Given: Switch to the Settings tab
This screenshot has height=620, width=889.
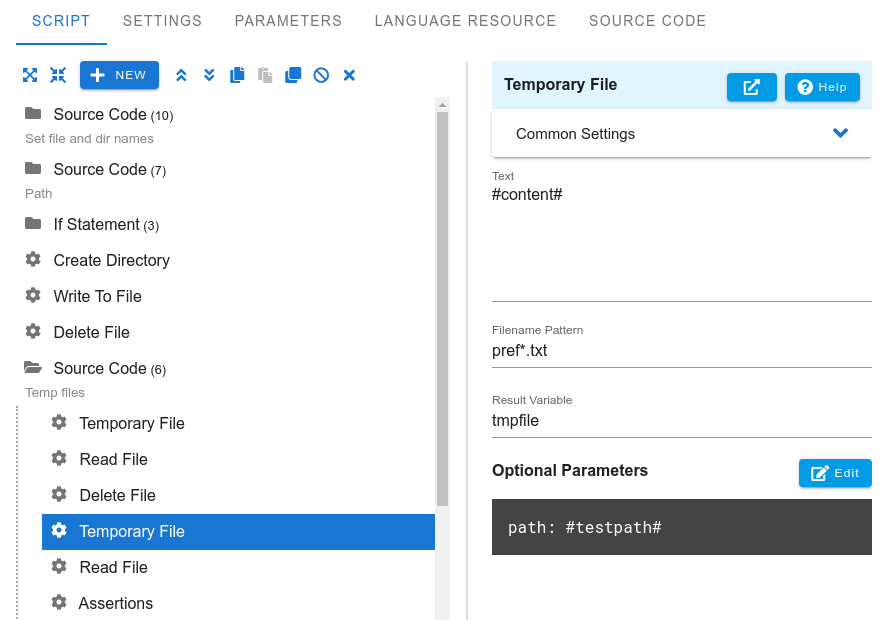Looking at the screenshot, I should tap(162, 21).
